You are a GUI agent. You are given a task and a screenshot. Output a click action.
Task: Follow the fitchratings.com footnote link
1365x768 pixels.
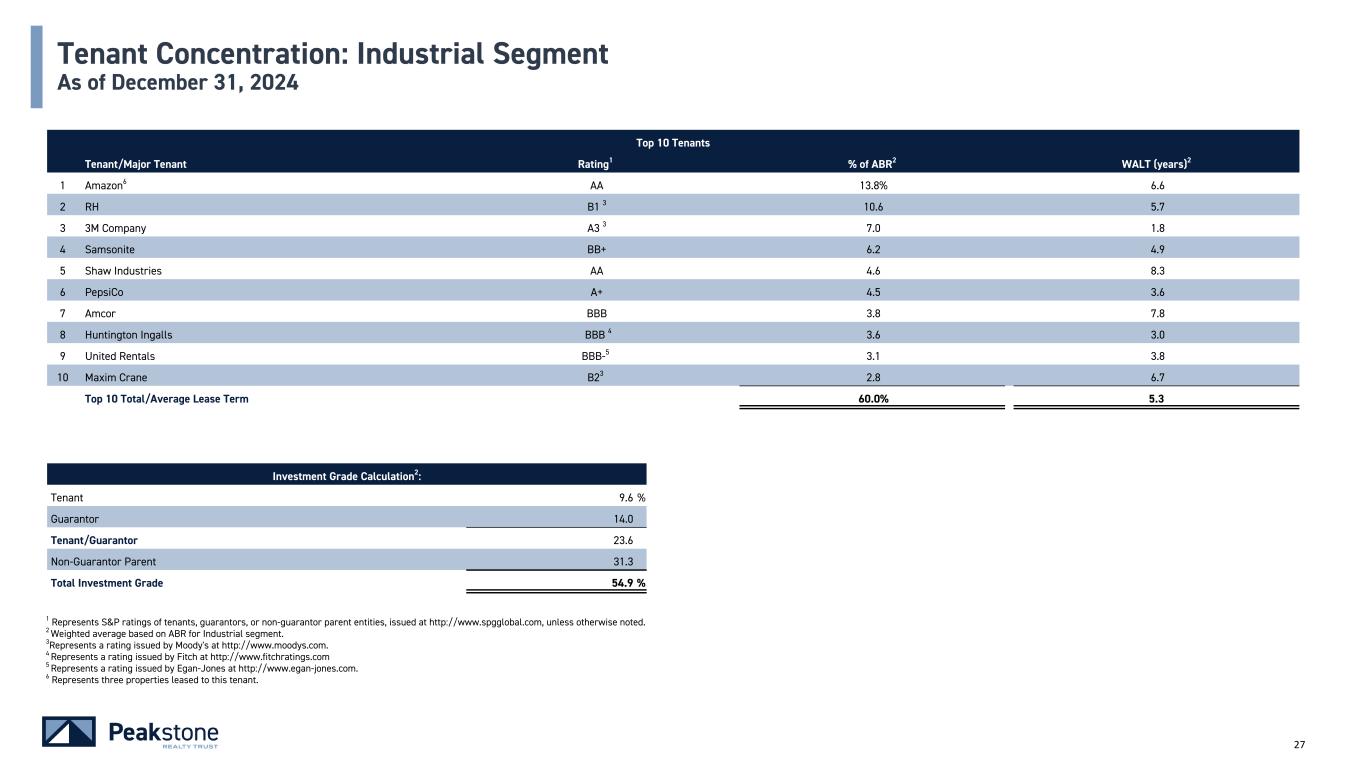(283, 657)
